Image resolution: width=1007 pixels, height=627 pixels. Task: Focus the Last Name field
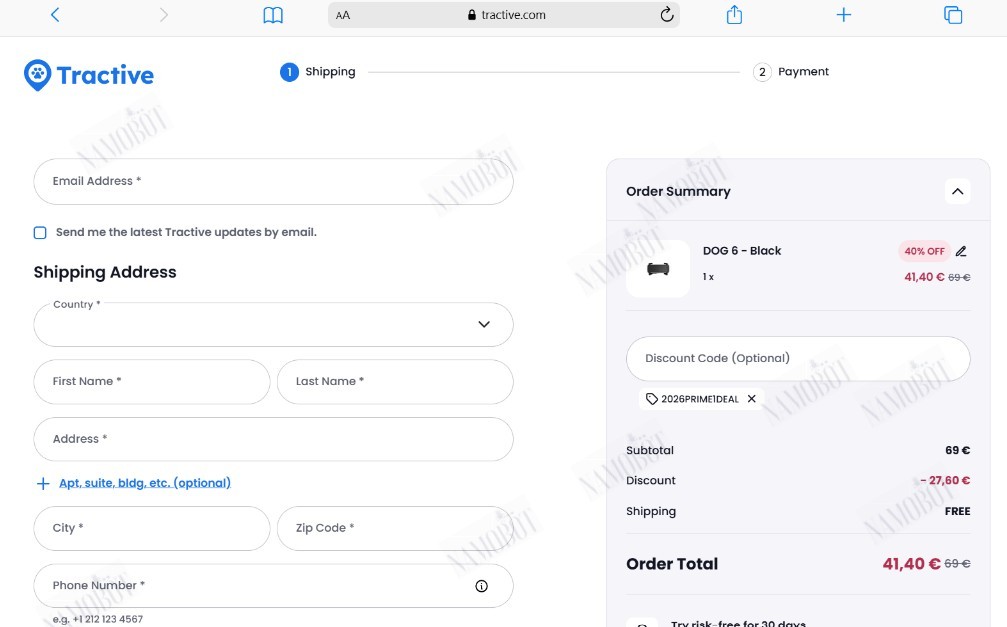pyautogui.click(x=395, y=382)
